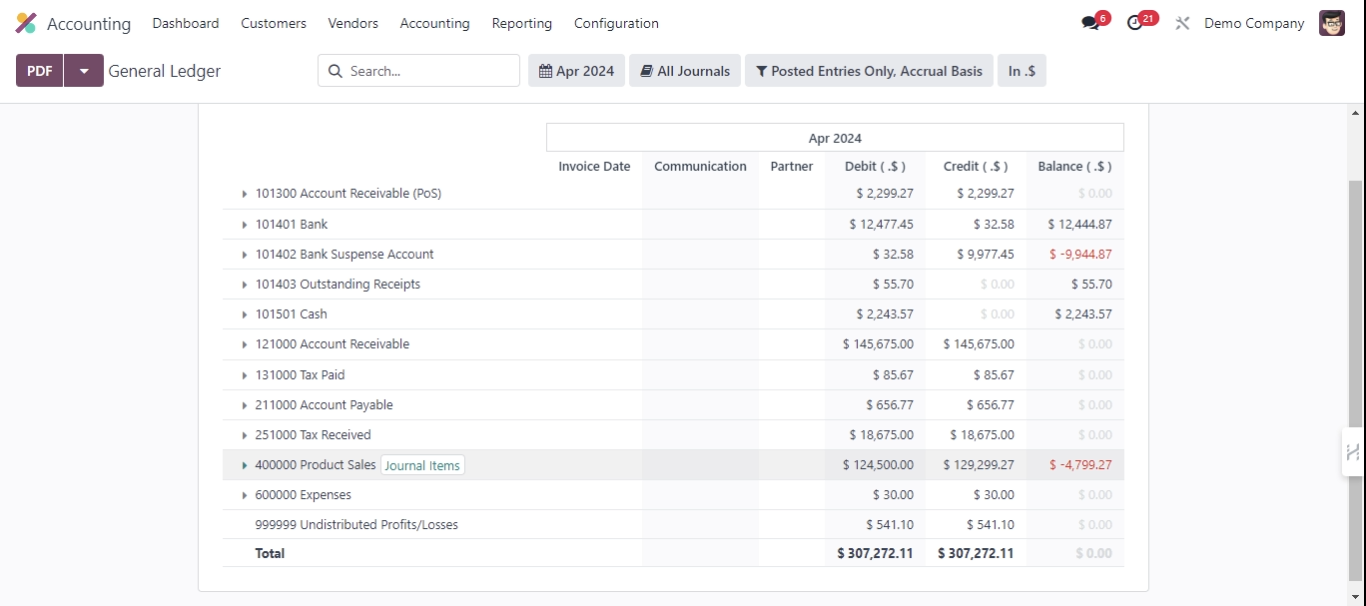Click the magnifier icon in the search bar
This screenshot has width=1366, height=606.
click(x=335, y=70)
